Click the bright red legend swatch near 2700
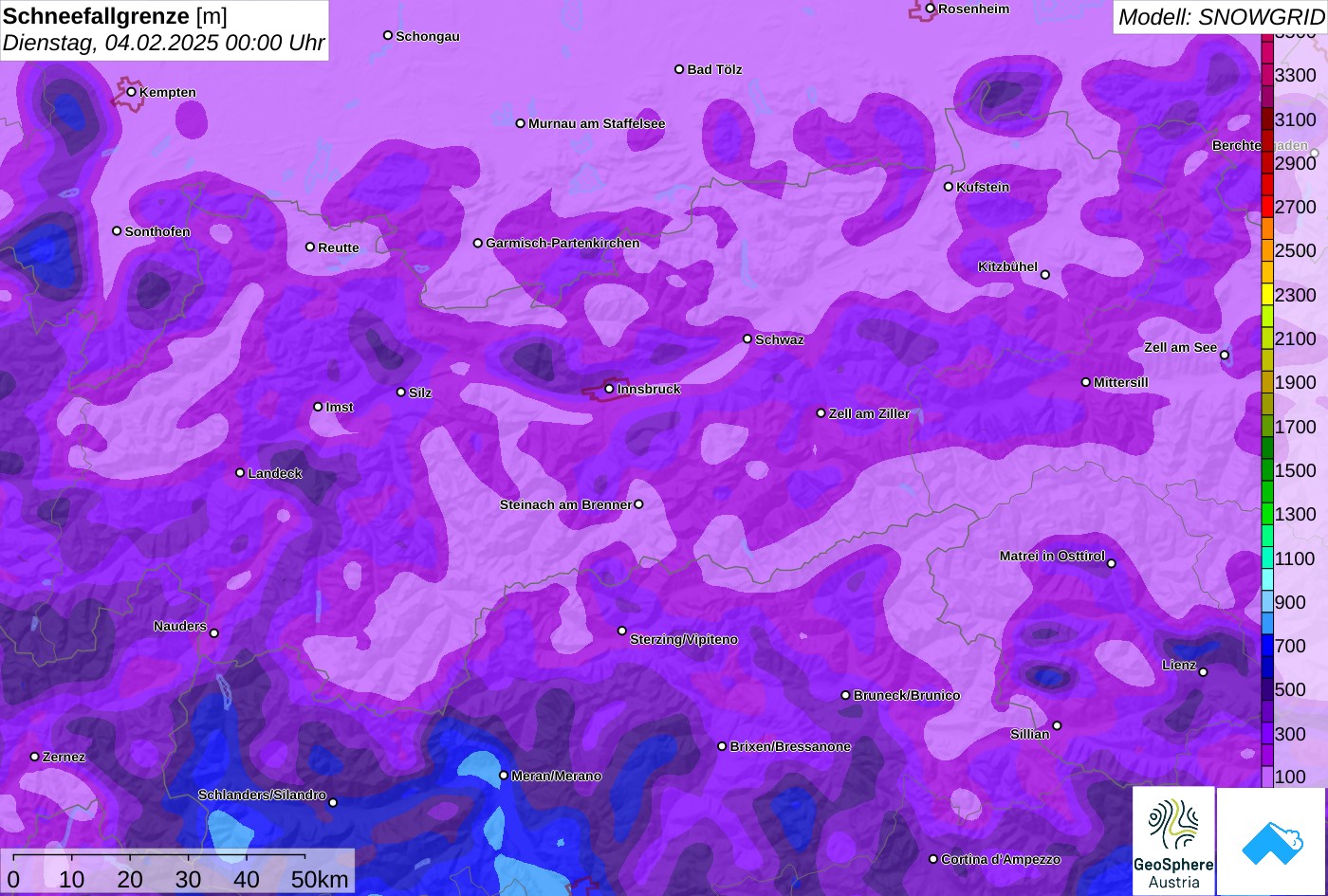The height and width of the screenshot is (896, 1328). [x=1267, y=207]
